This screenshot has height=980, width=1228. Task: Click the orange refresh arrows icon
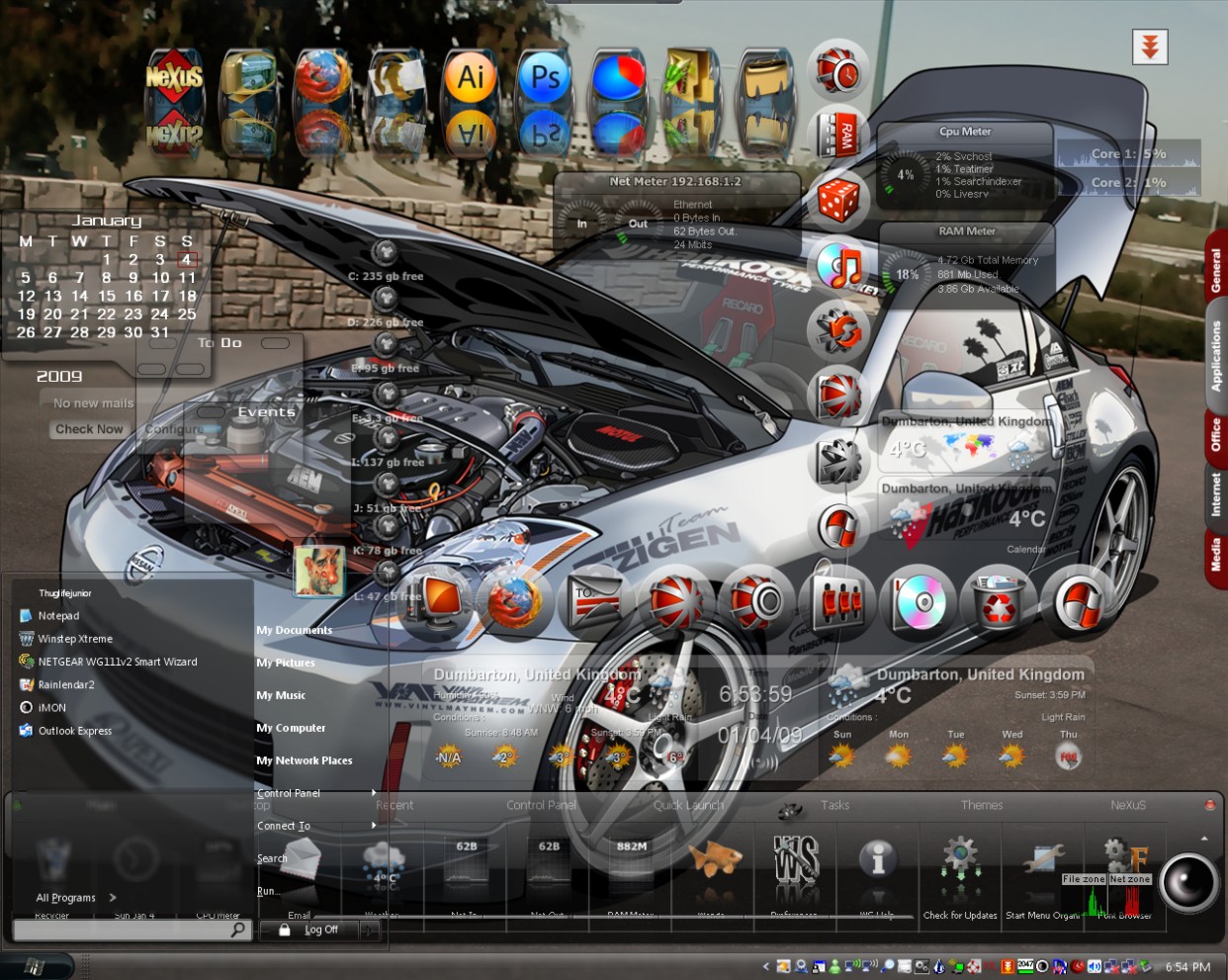838,329
